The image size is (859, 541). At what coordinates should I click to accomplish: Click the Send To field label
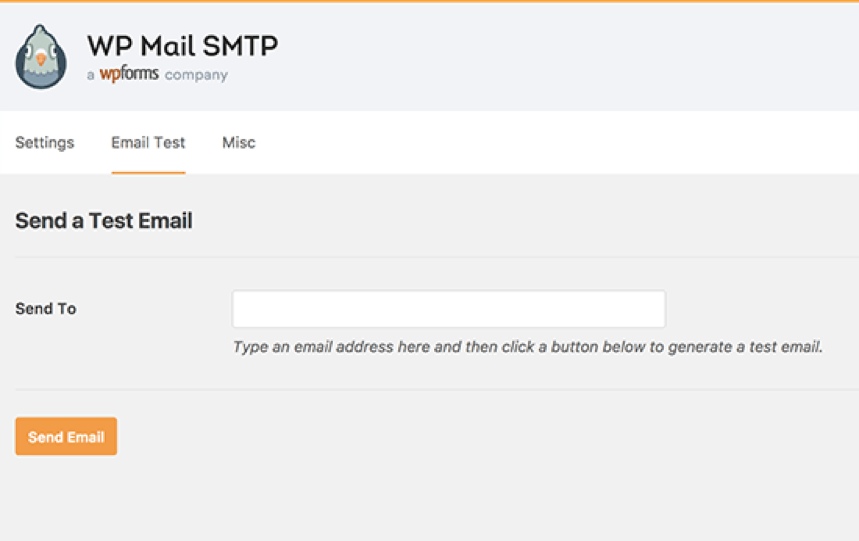tap(46, 309)
